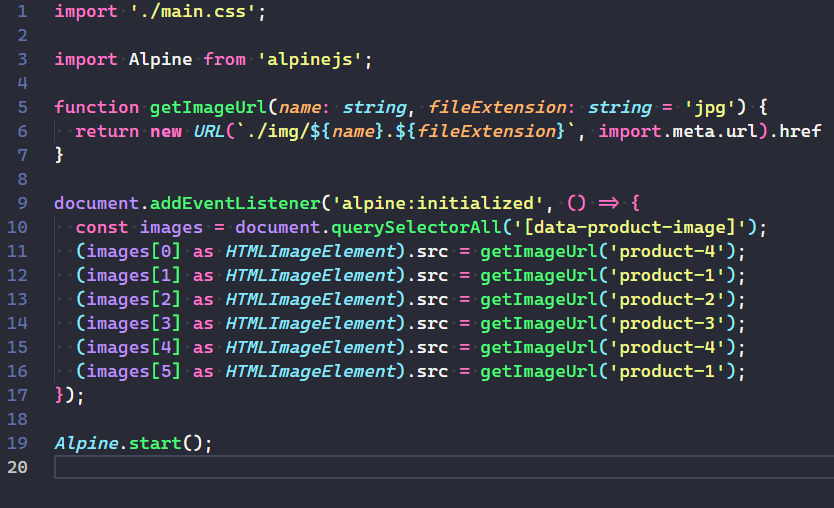Viewport: 834px width, 508px height.
Task: Click line number 3 in the gutter
Action: 22,59
